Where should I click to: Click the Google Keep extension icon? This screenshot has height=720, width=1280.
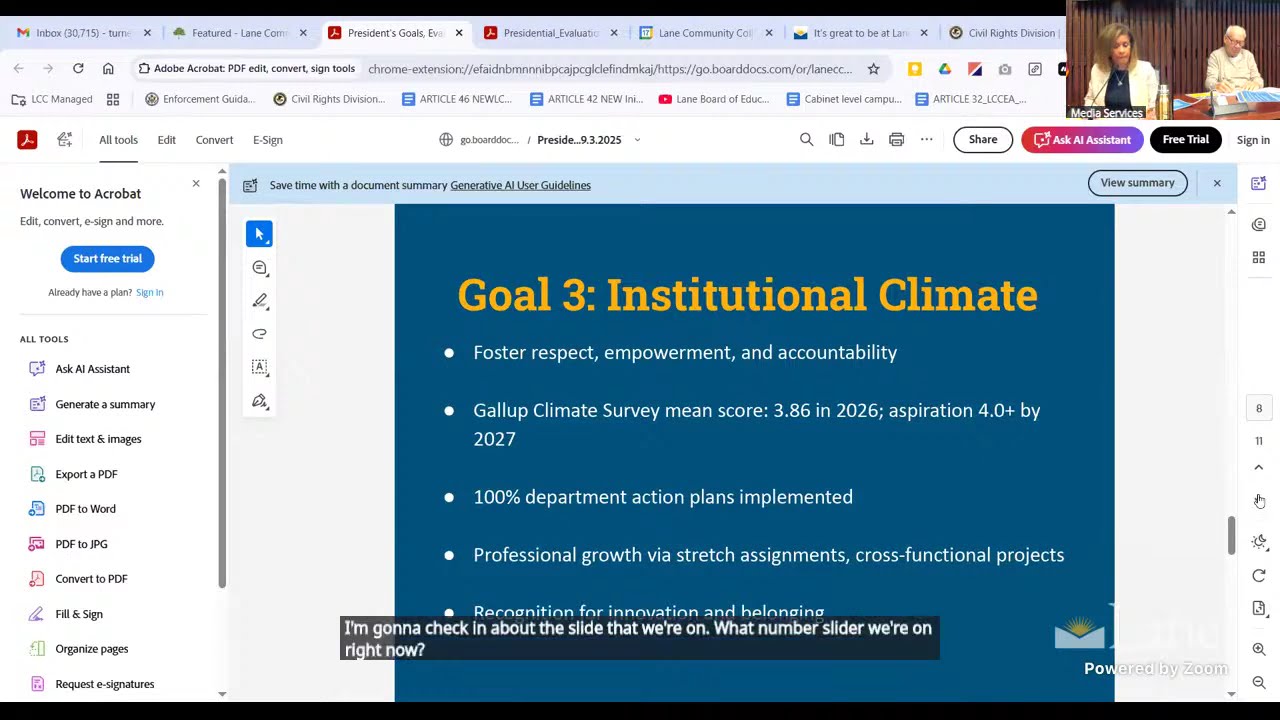[x=915, y=69]
